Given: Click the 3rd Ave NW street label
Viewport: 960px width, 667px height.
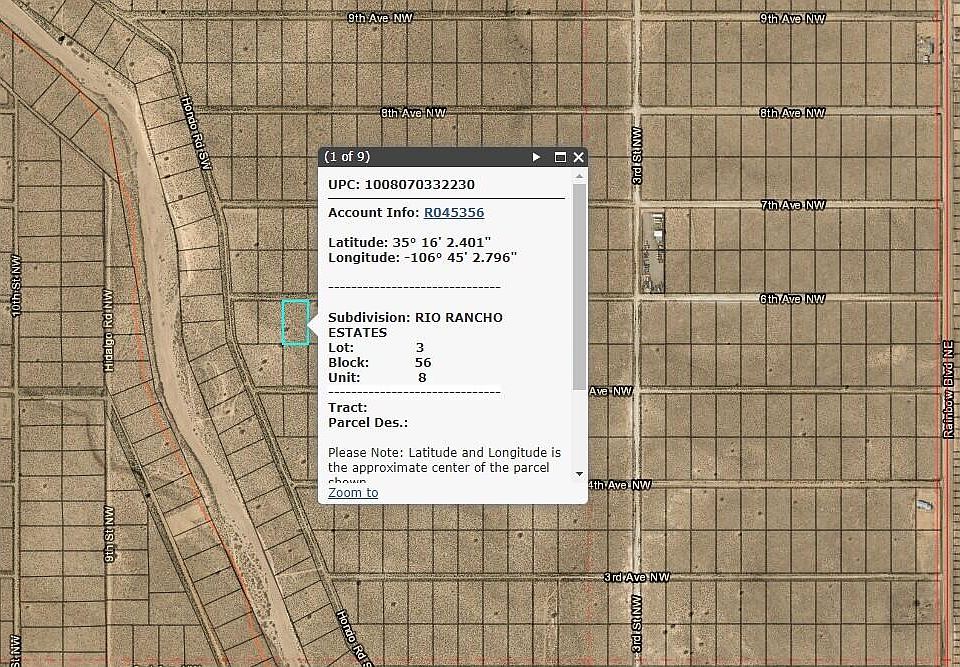Looking at the screenshot, I should point(636,578).
